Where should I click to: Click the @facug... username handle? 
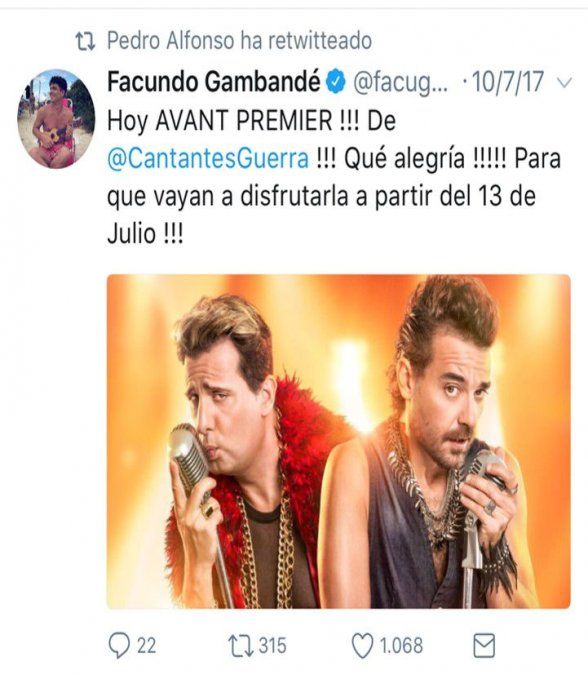pyautogui.click(x=400, y=82)
